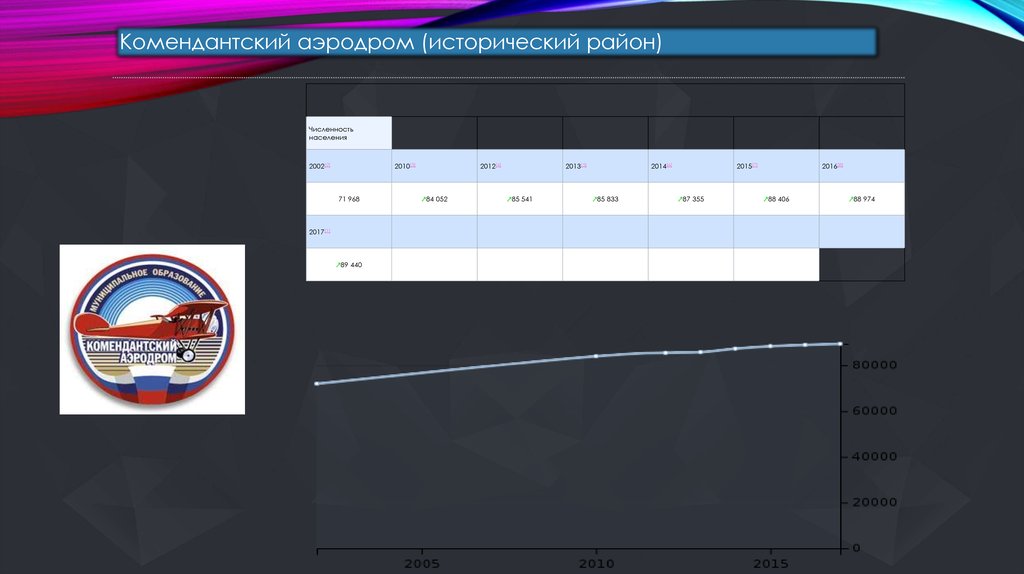The height and width of the screenshot is (574, 1024).
Task: Click the green growth arrow beside 88 974
Action: pos(850,199)
